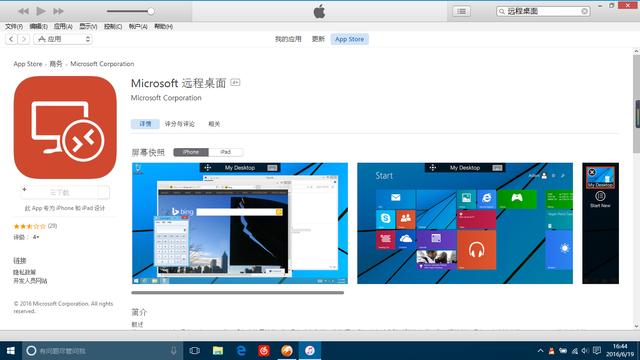Select iPad screenshots toggle
The image size is (640, 360).
226,152
